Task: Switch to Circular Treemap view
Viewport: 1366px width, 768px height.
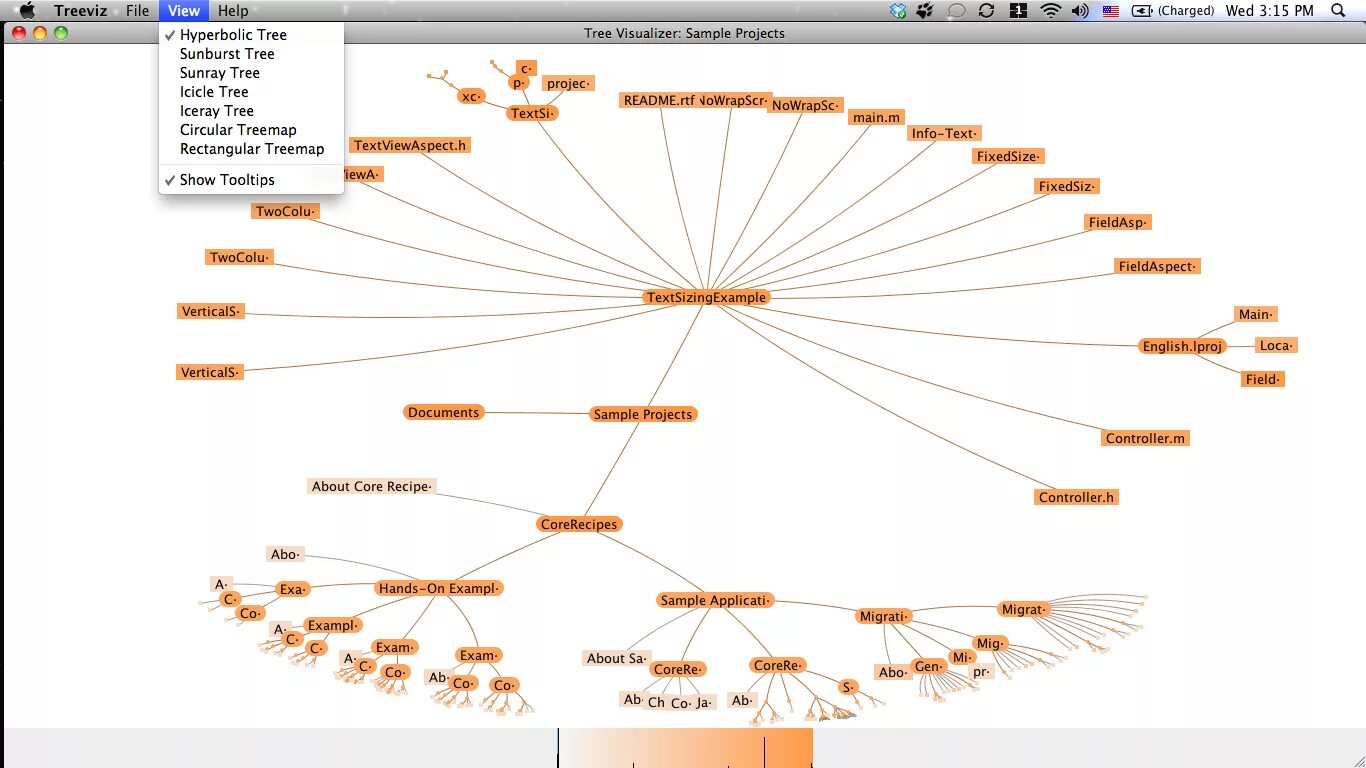Action: pyautogui.click(x=251, y=130)
